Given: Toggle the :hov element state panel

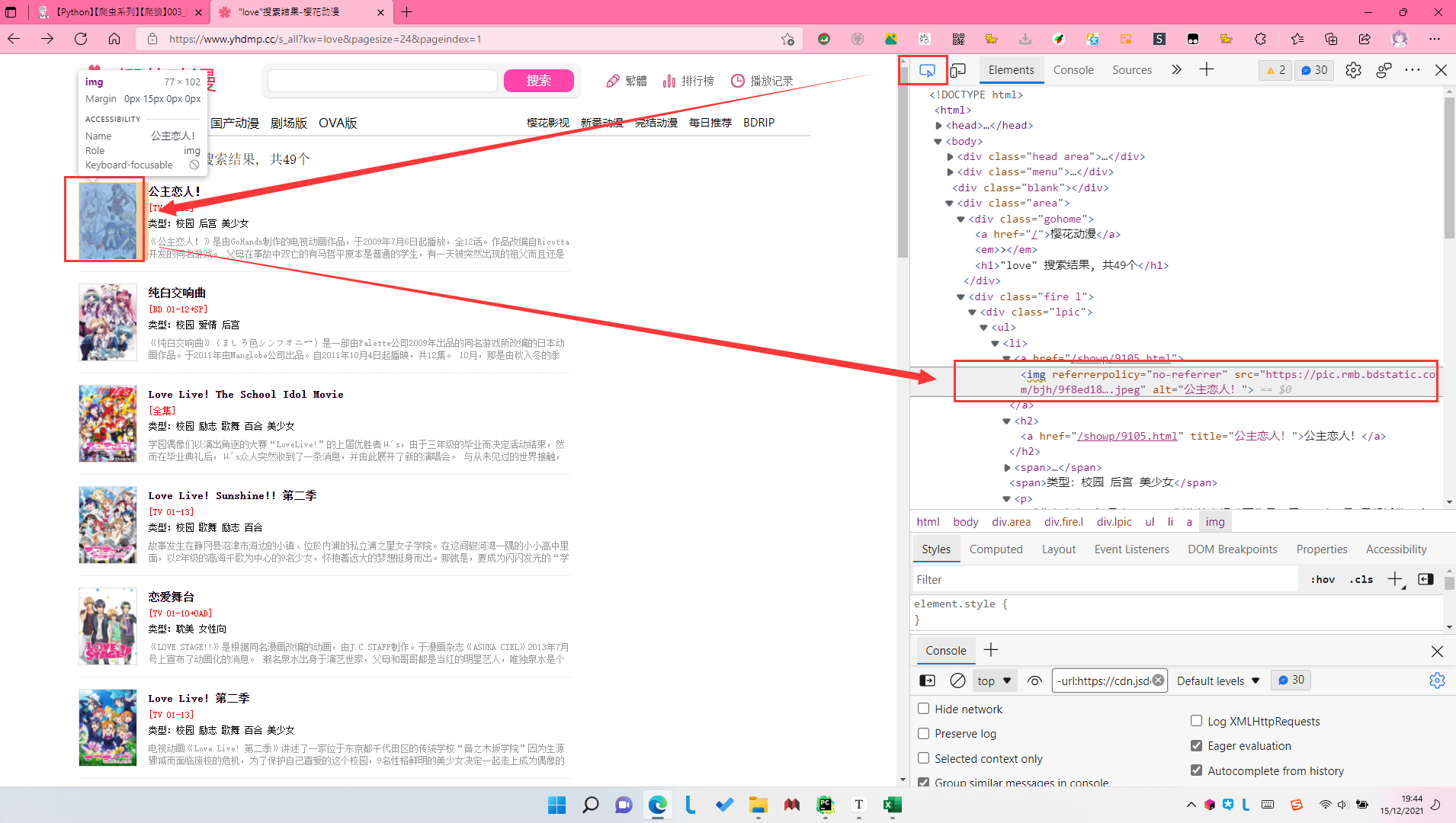Looking at the screenshot, I should coord(1323,579).
